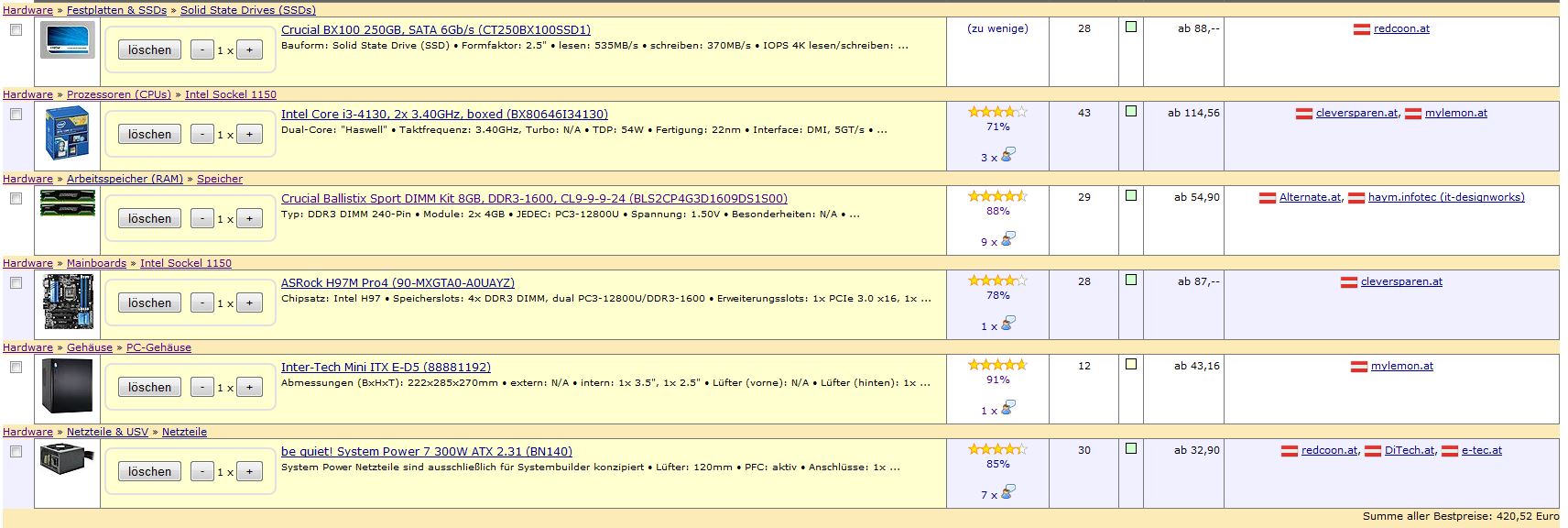
Task: Open Inter-Tech Mini ITX E-D5 link
Action: pyautogui.click(x=386, y=368)
